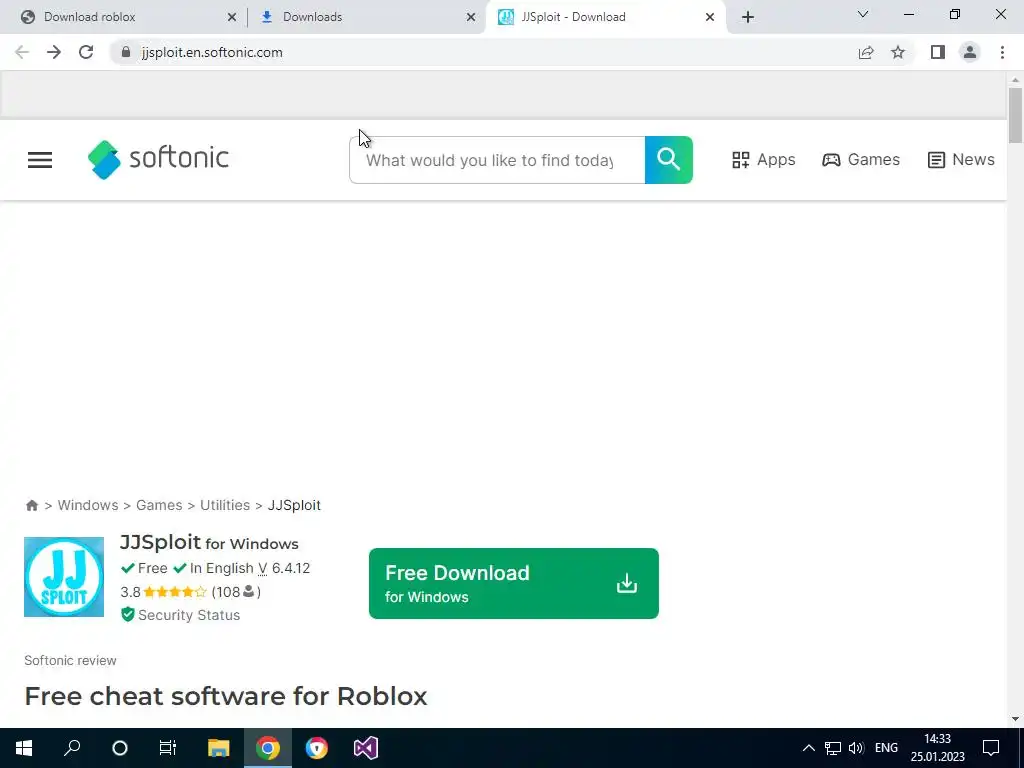The image size is (1024, 768).
Task: Open the Chrome profile avatar menu
Action: pyautogui.click(x=970, y=52)
